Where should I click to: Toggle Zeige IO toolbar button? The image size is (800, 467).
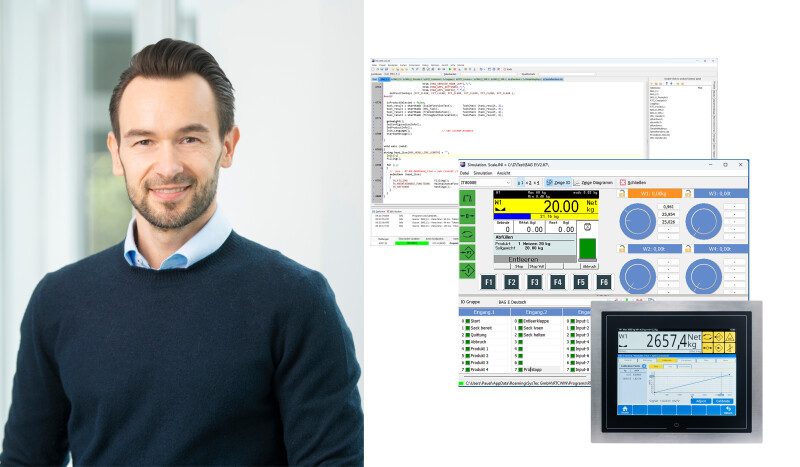(558, 182)
